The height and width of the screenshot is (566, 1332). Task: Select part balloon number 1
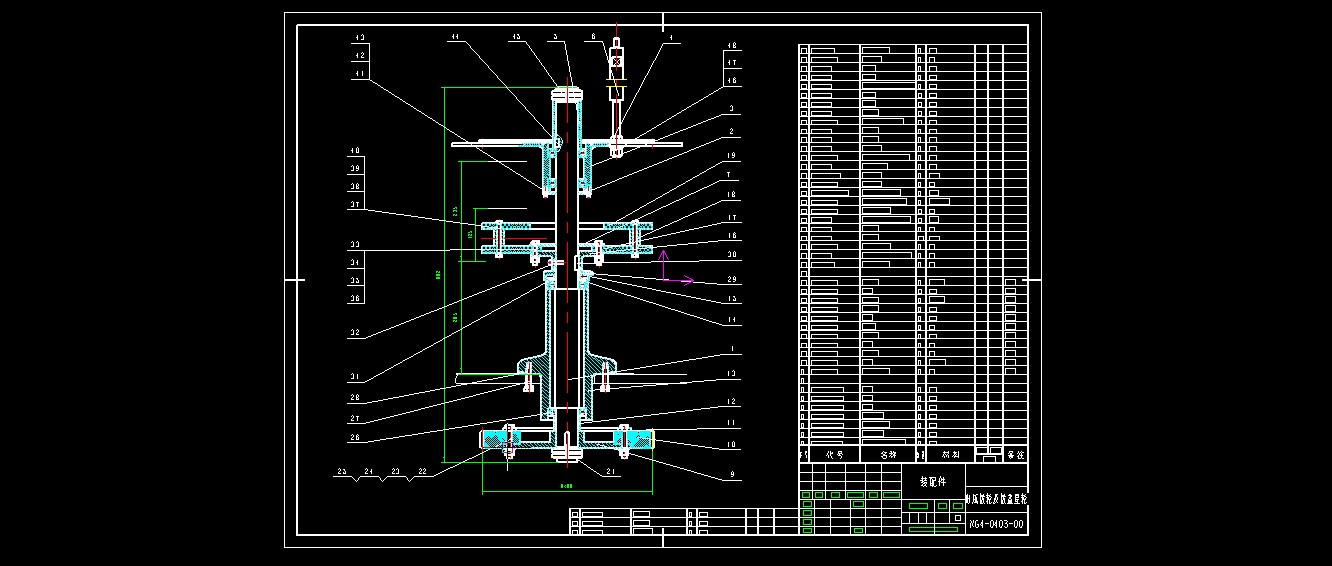[732, 350]
